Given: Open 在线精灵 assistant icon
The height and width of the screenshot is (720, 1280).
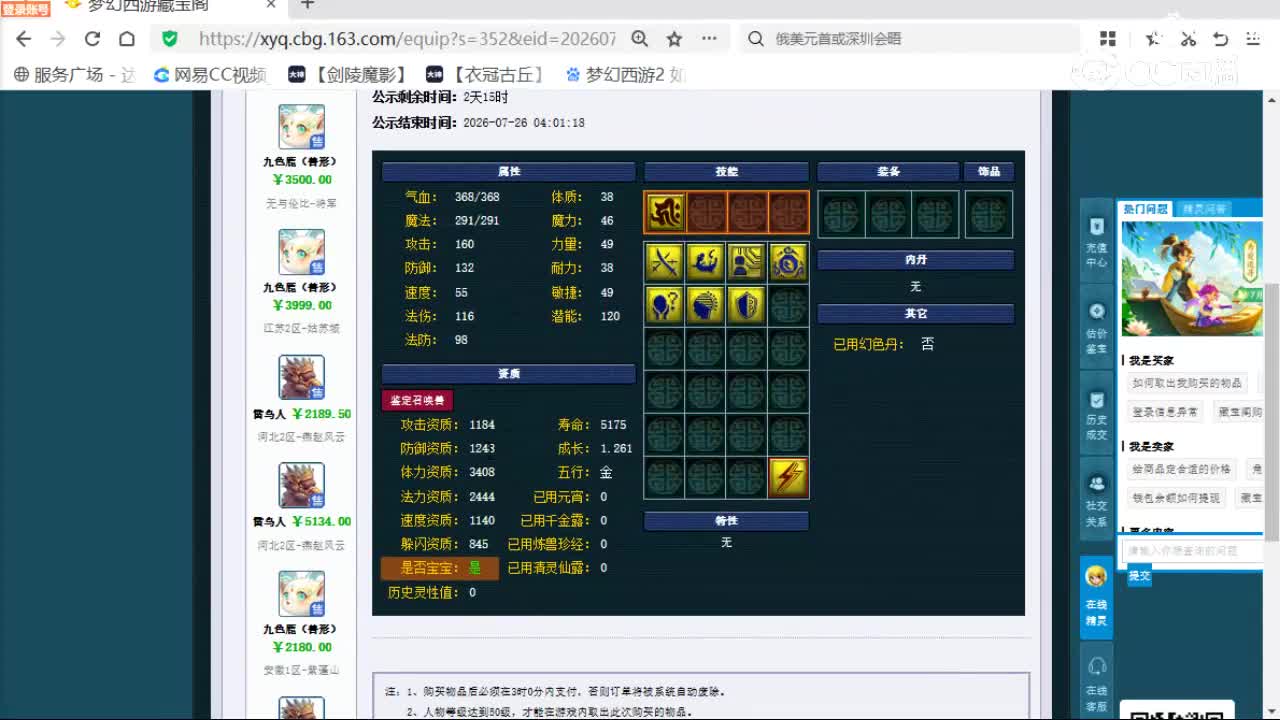Looking at the screenshot, I should coord(1096,597).
